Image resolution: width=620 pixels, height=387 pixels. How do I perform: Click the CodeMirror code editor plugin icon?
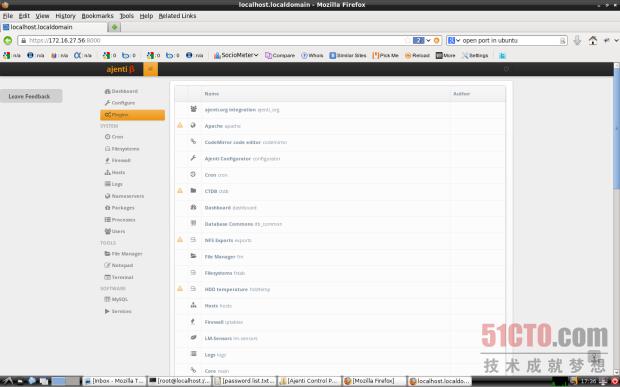coord(193,142)
